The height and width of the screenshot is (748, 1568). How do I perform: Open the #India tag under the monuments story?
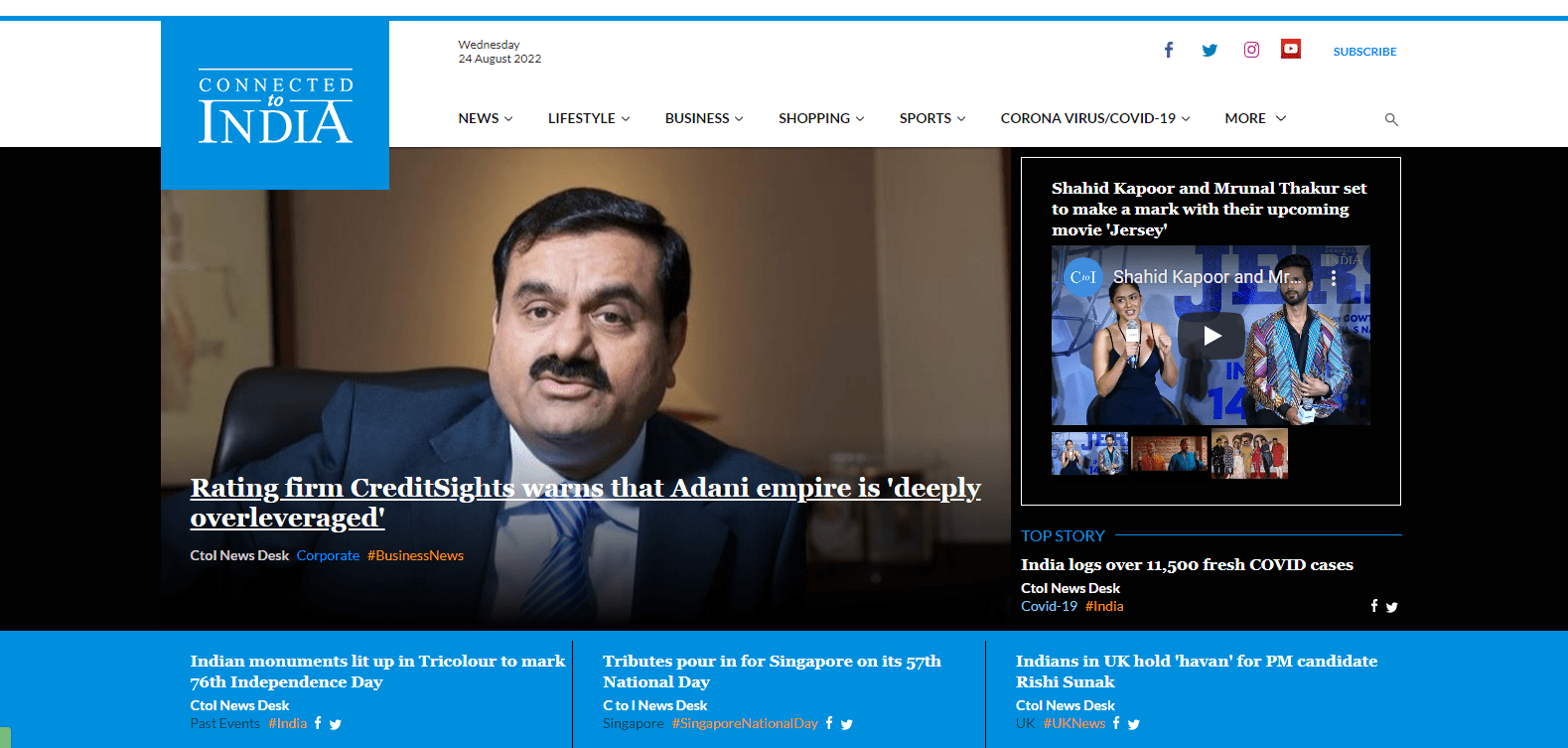pos(287,723)
